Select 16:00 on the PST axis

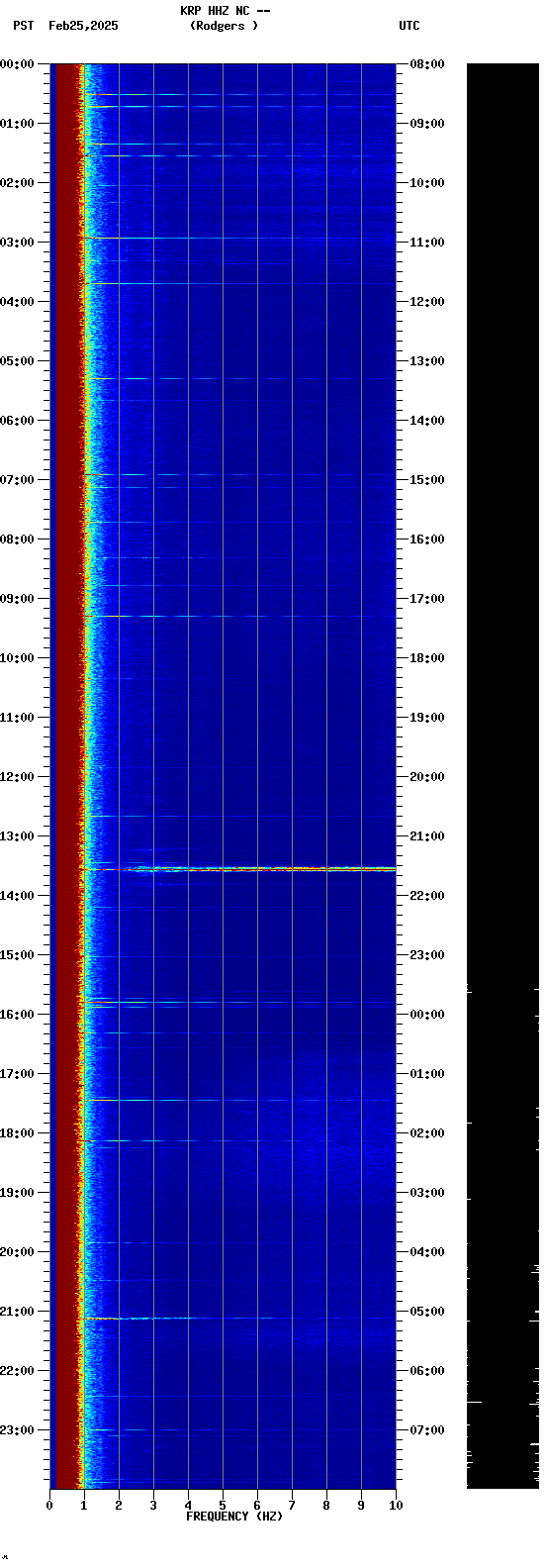coord(17,1015)
